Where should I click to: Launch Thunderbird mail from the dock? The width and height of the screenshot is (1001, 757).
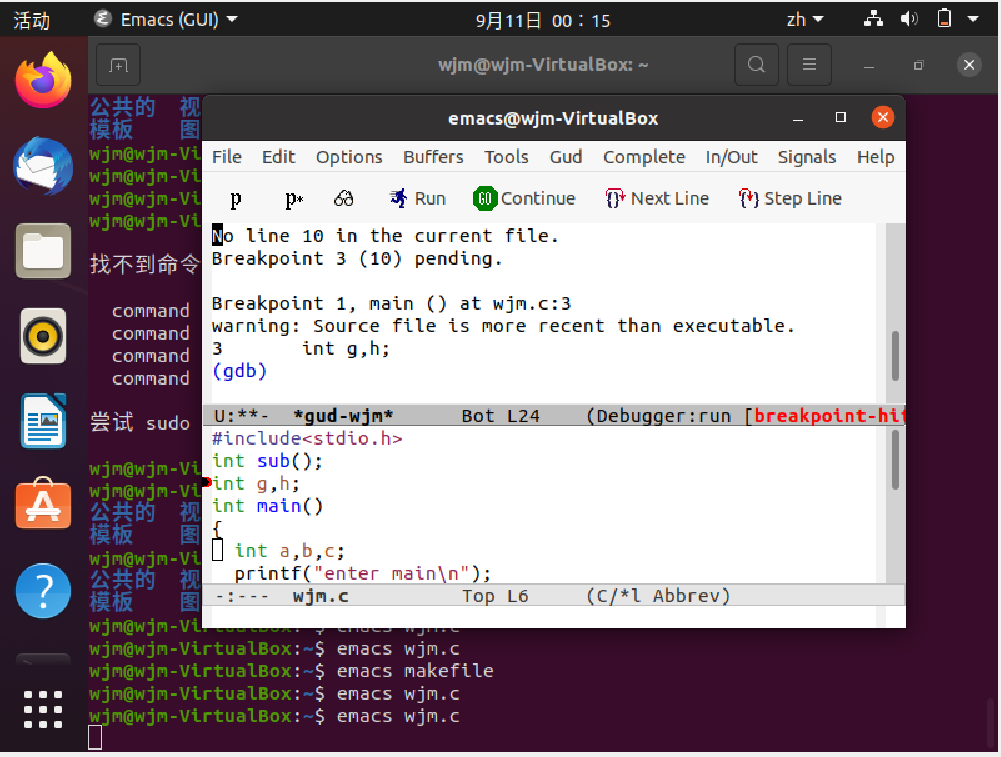(x=43, y=166)
